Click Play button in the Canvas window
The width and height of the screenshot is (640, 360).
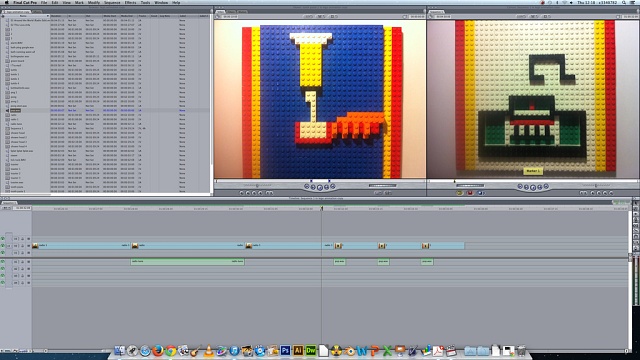coord(533,187)
